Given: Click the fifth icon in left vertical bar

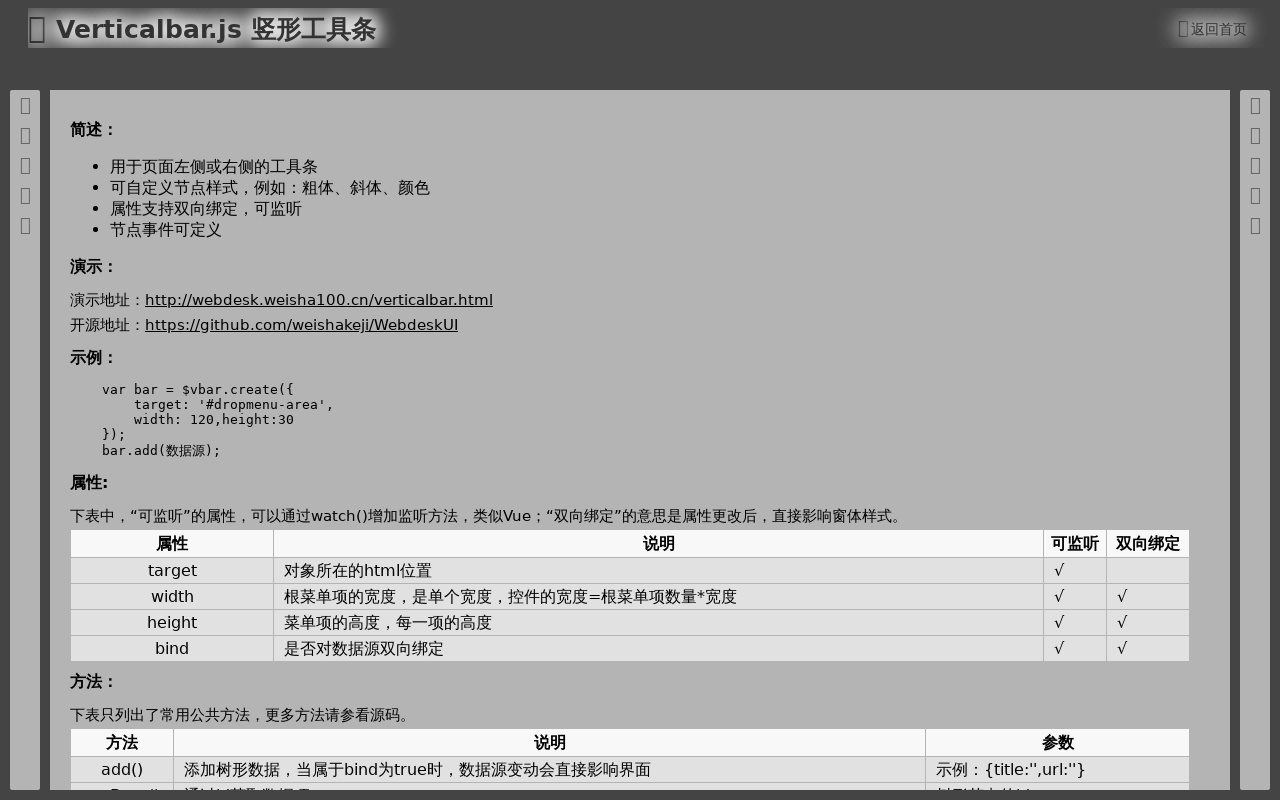Looking at the screenshot, I should [25, 226].
